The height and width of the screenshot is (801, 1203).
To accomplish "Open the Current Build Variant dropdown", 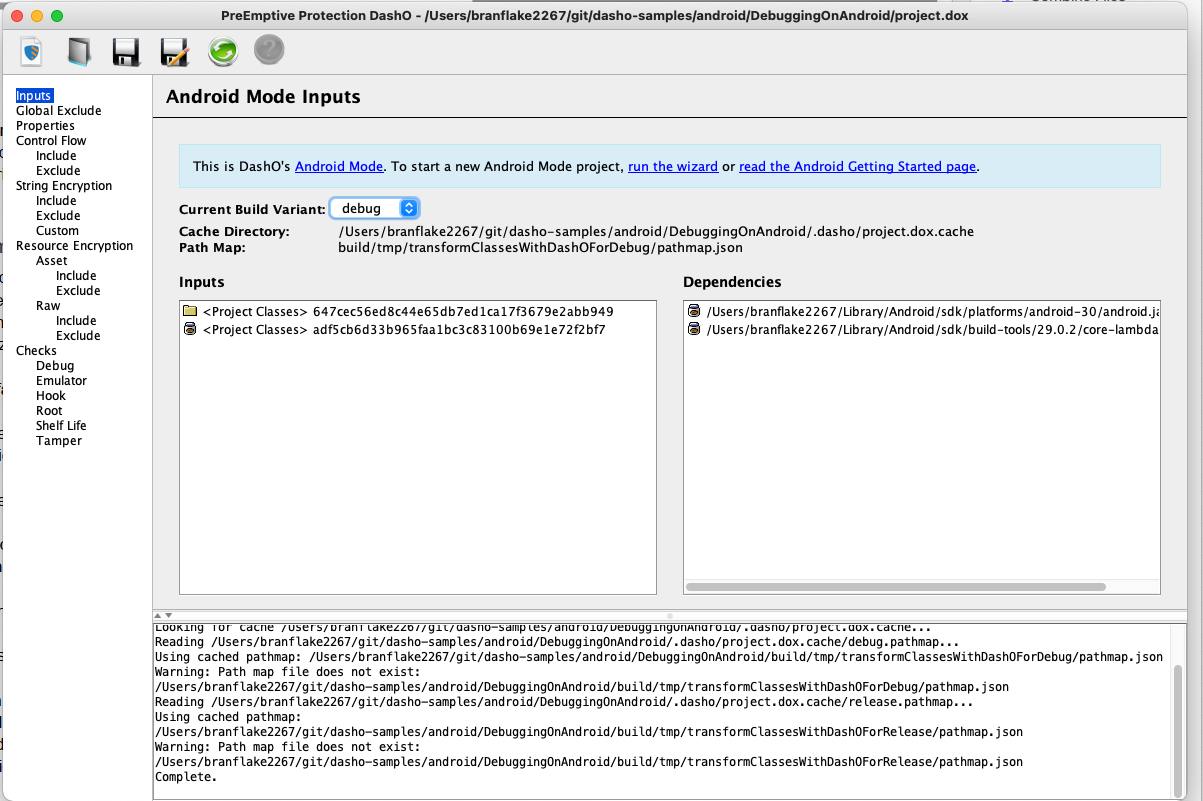I will (375, 208).
